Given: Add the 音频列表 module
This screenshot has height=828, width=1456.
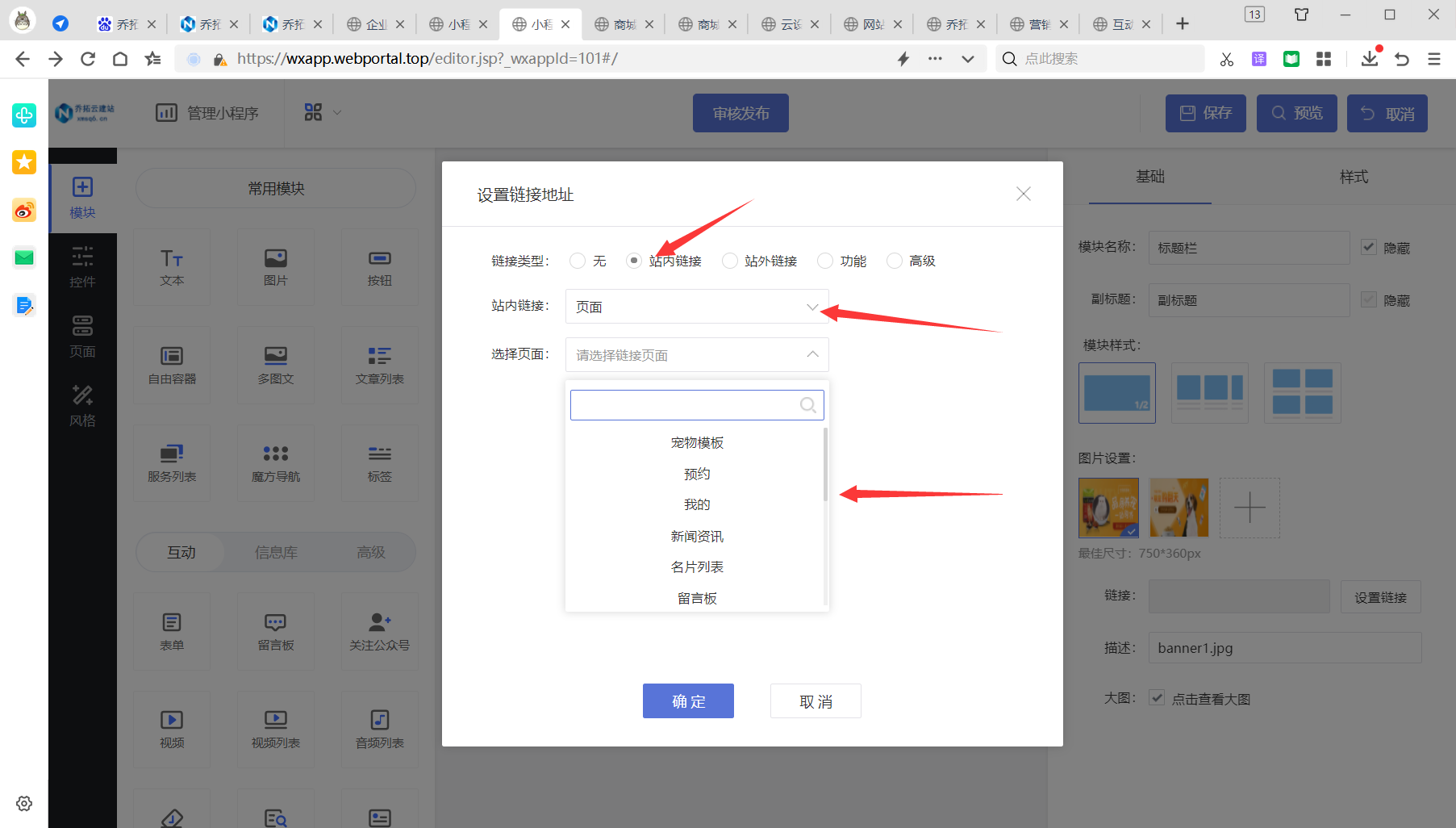Looking at the screenshot, I should point(380,729).
